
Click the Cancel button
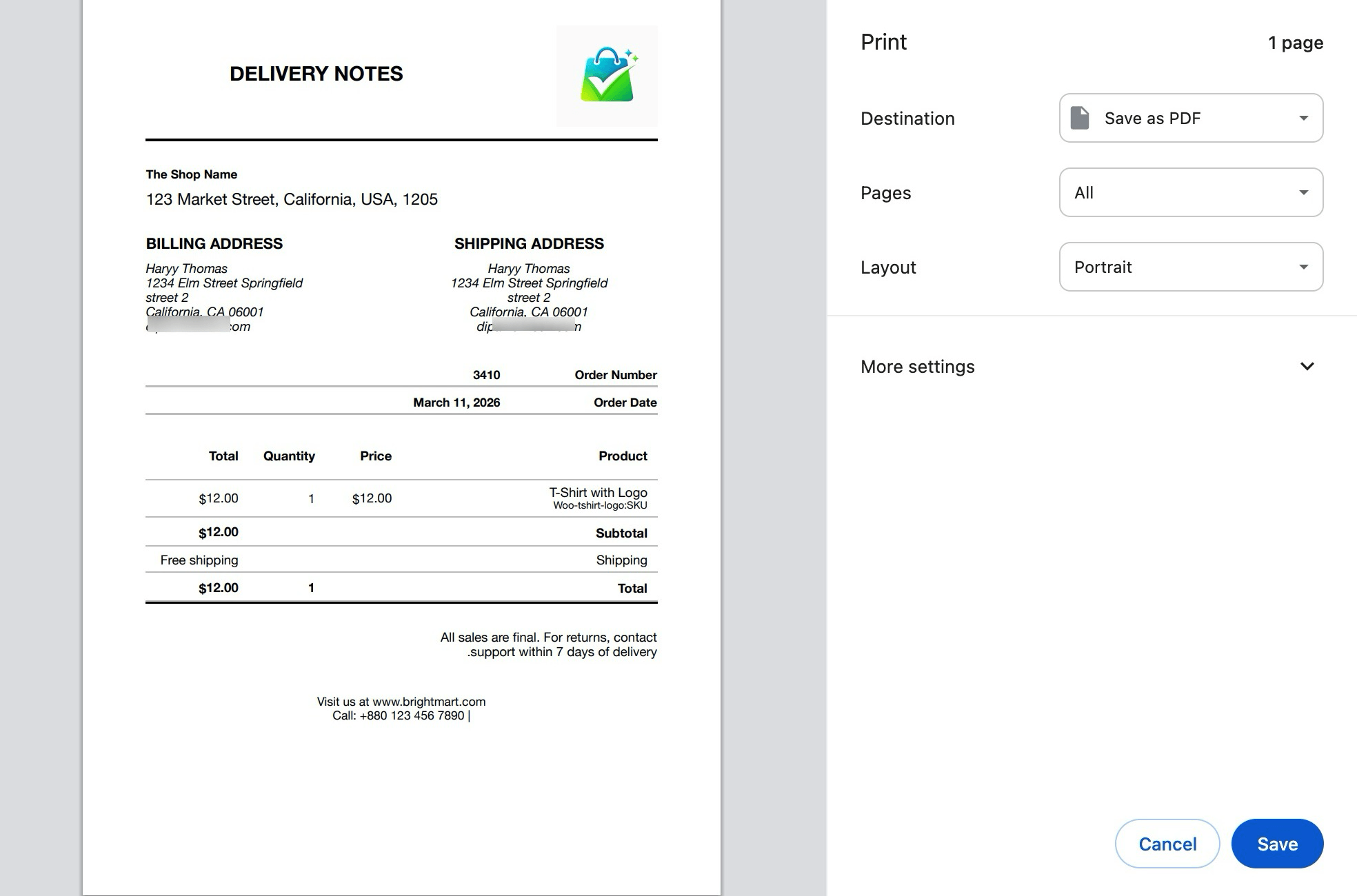coord(1167,843)
